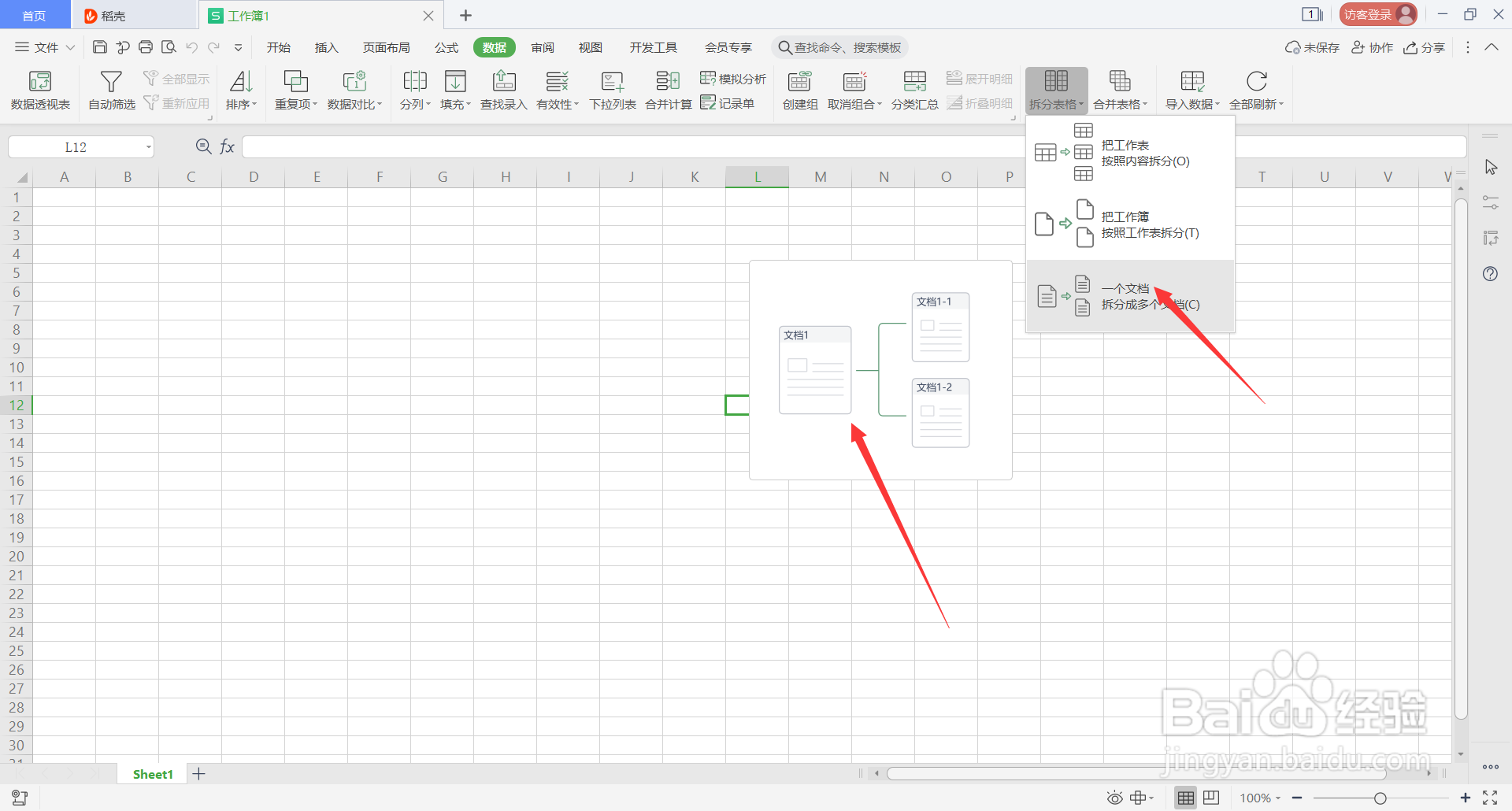Click the guest login (访客登录) button

coord(1378,14)
